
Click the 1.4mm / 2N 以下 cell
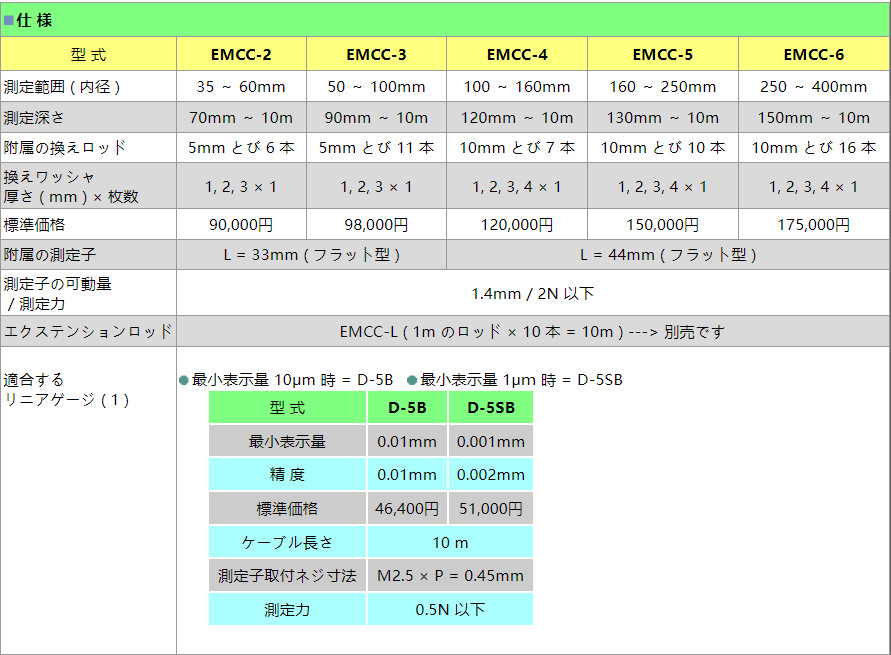[532, 293]
